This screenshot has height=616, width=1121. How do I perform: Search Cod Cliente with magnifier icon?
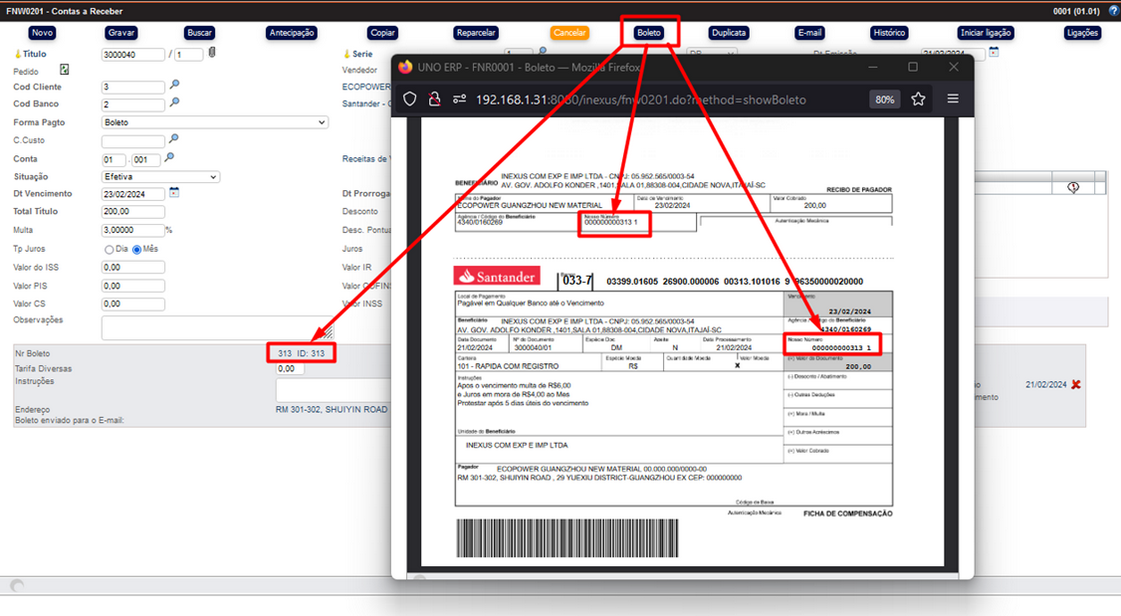[174, 86]
